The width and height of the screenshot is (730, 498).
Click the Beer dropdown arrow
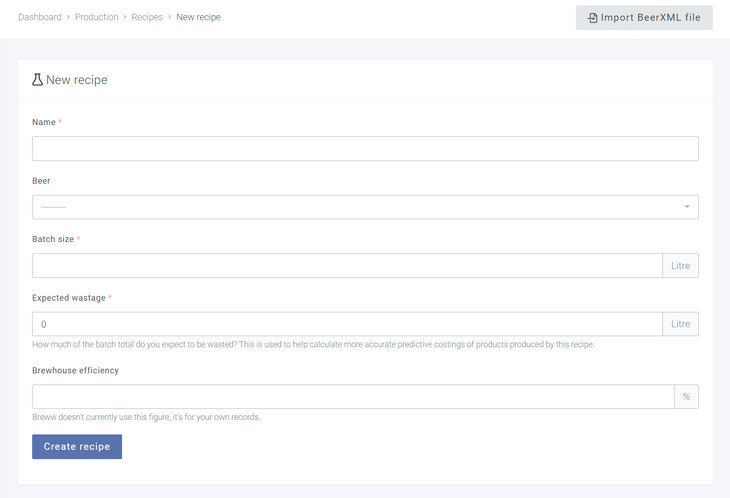pyautogui.click(x=687, y=207)
